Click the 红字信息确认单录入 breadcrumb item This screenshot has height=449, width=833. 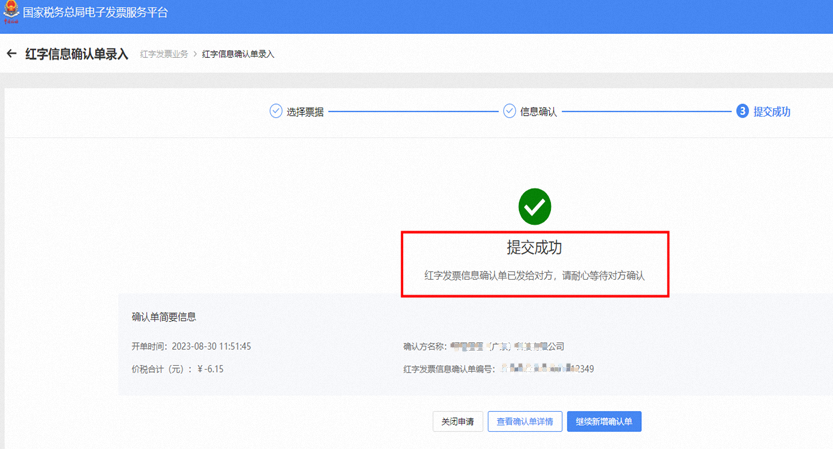[x=238, y=54]
